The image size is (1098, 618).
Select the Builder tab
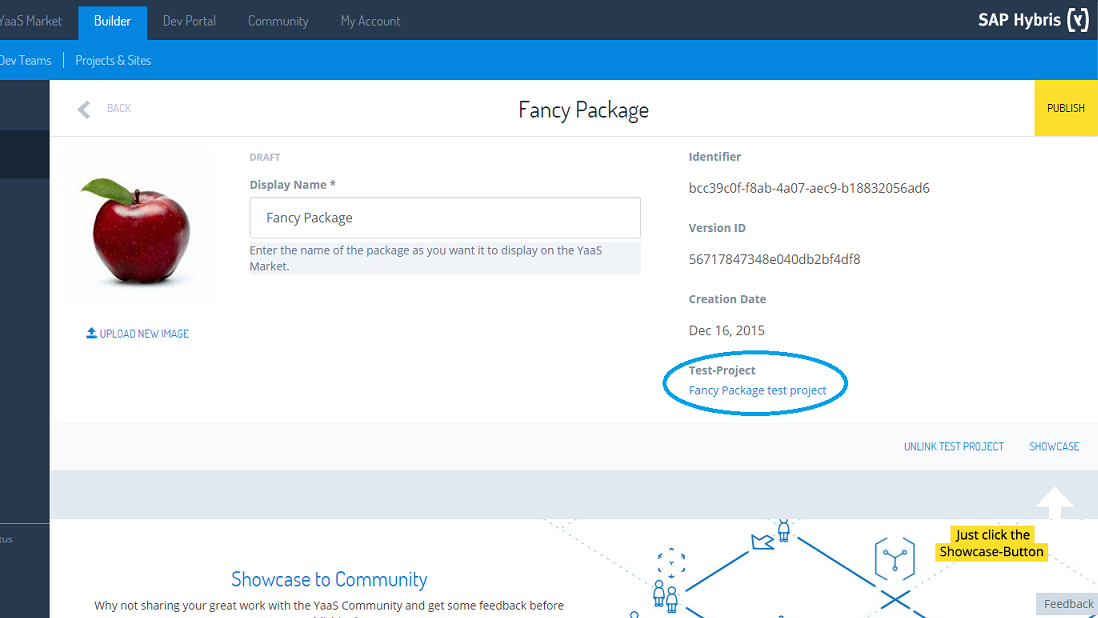(x=112, y=22)
